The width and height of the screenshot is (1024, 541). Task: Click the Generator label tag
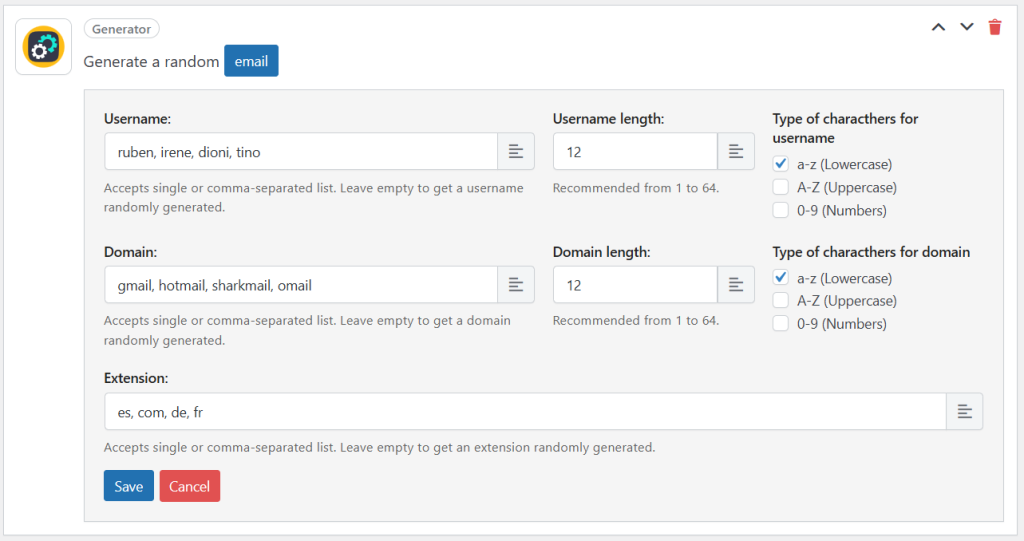[x=121, y=30]
